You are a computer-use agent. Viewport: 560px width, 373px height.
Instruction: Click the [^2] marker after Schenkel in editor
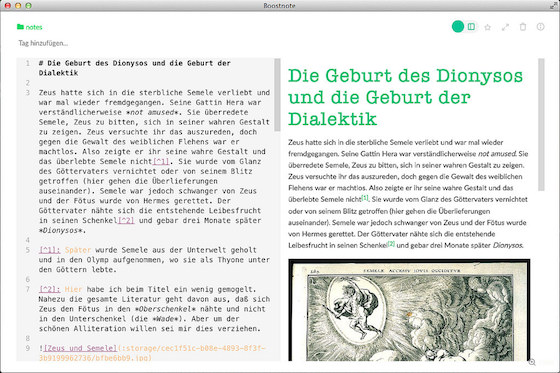[126, 220]
